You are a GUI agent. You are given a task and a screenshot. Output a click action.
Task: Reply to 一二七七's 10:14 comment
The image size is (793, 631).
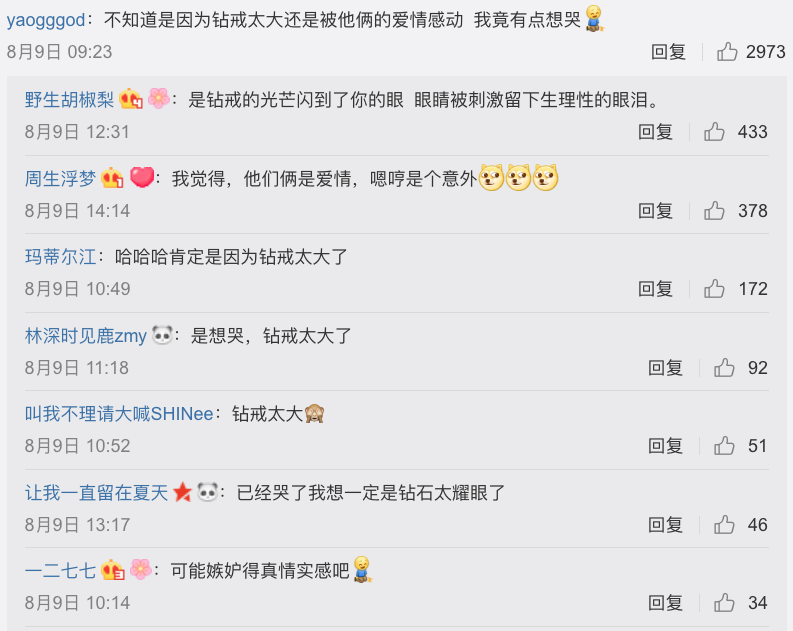(x=665, y=603)
